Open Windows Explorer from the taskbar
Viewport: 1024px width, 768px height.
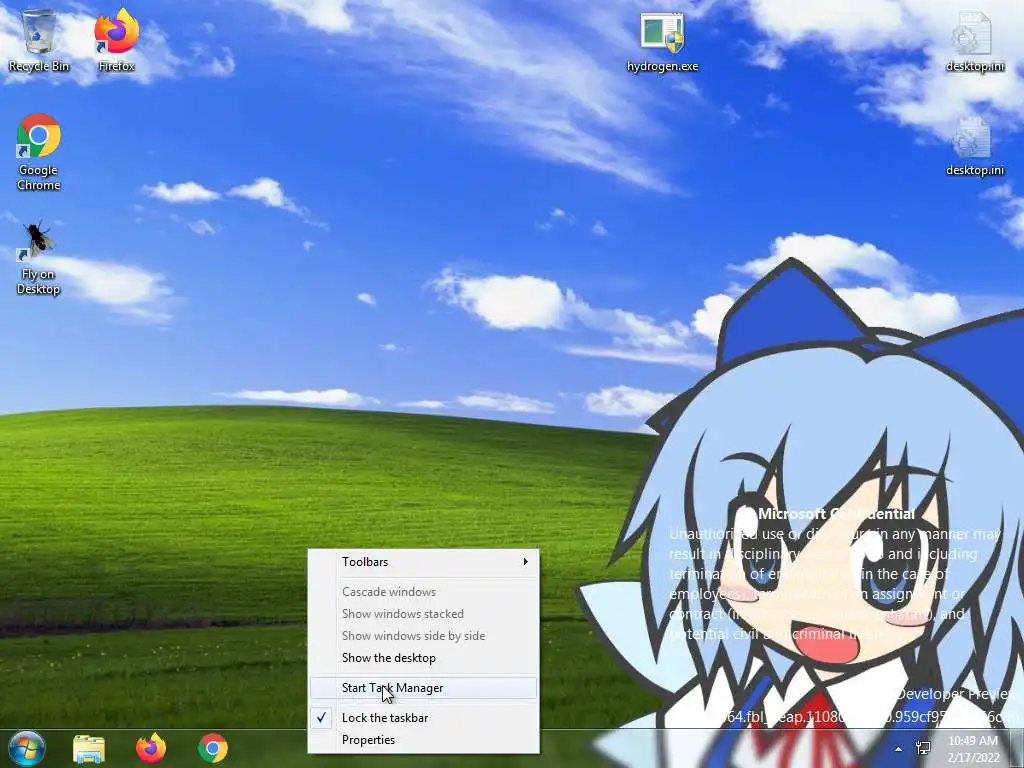pos(89,748)
